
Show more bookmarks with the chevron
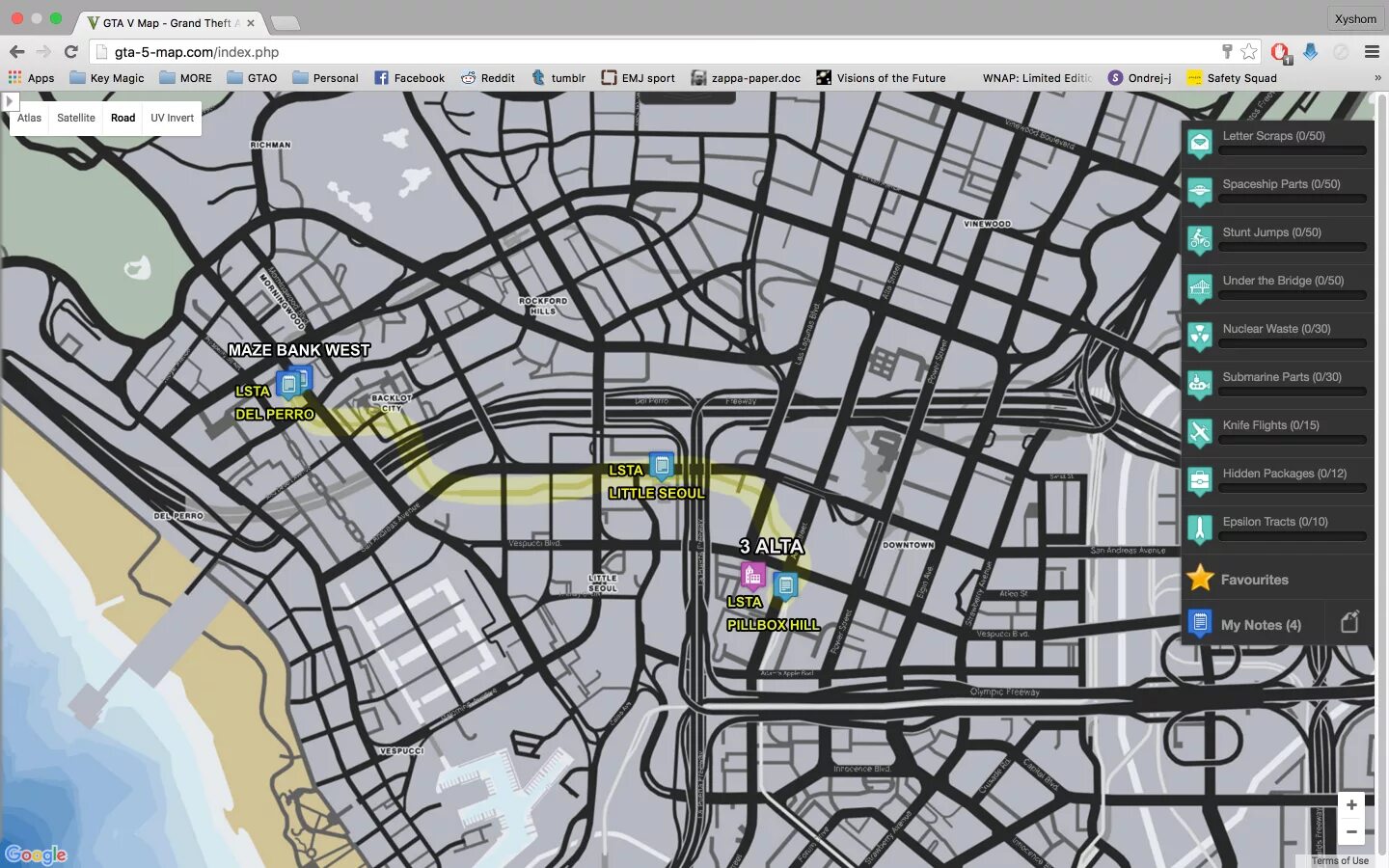[x=1377, y=78]
